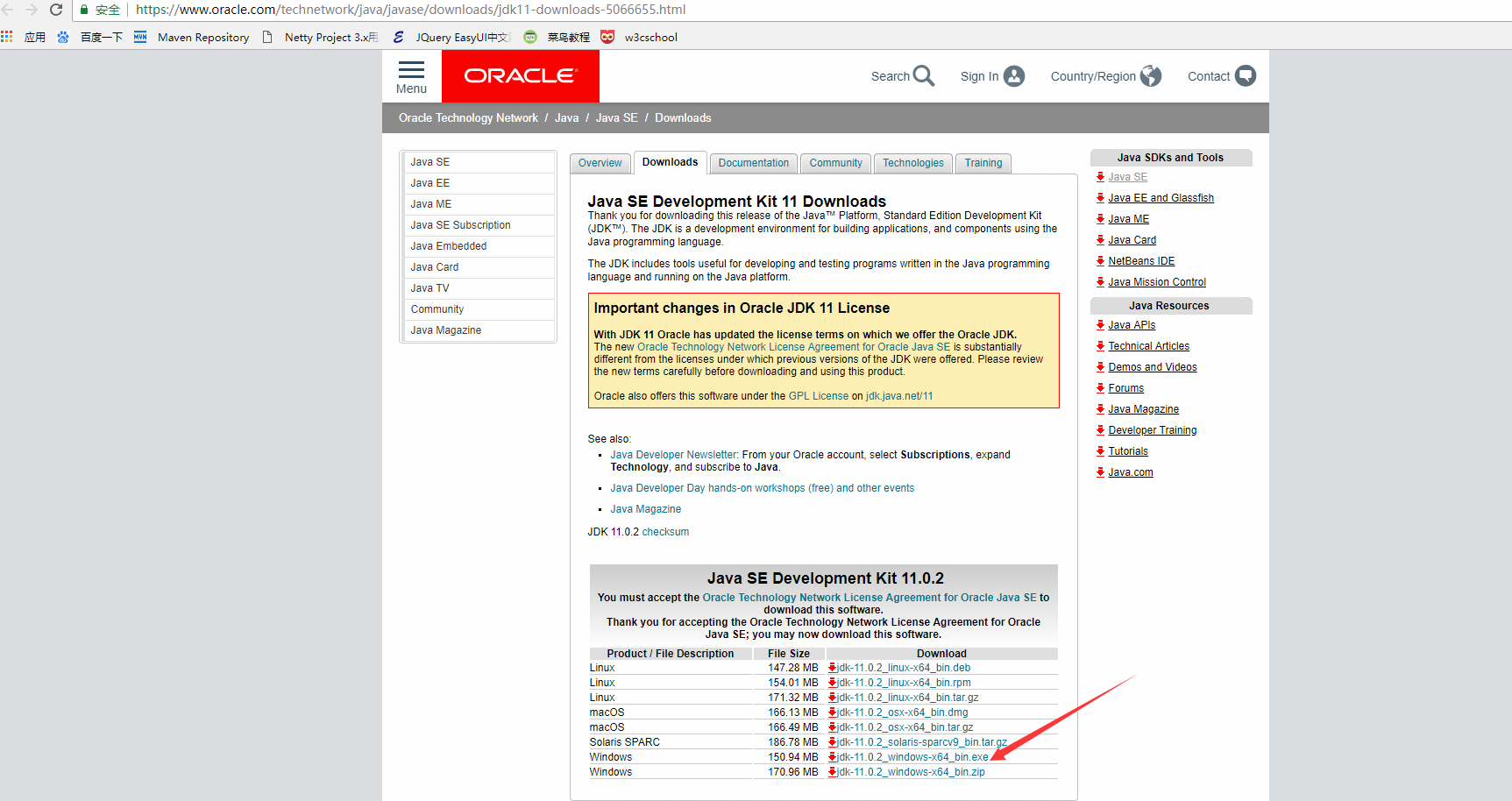Screen dimensions: 1512x801
Task: Open Java Mission Control download link
Action: pos(1157,281)
